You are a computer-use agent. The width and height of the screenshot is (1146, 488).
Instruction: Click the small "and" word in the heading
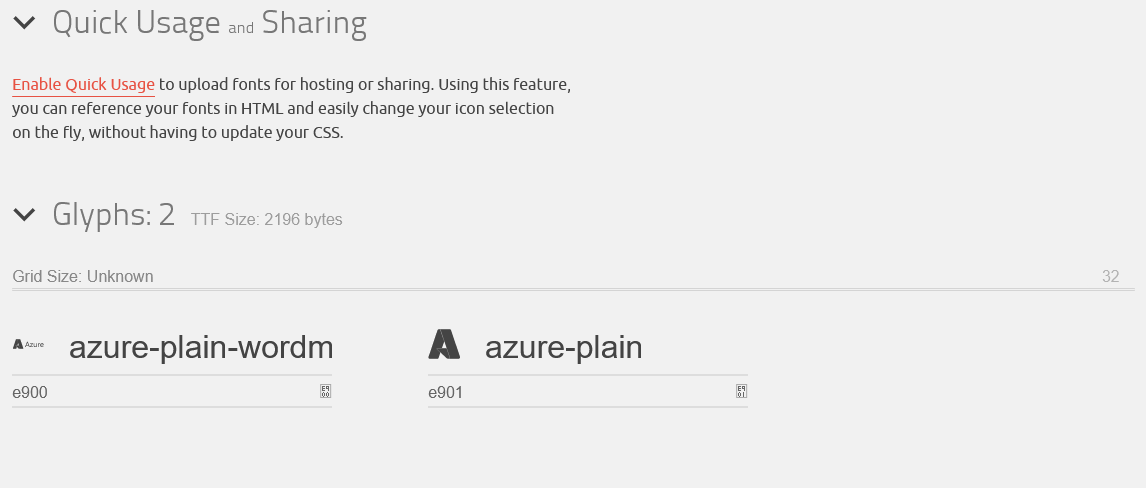point(241,28)
